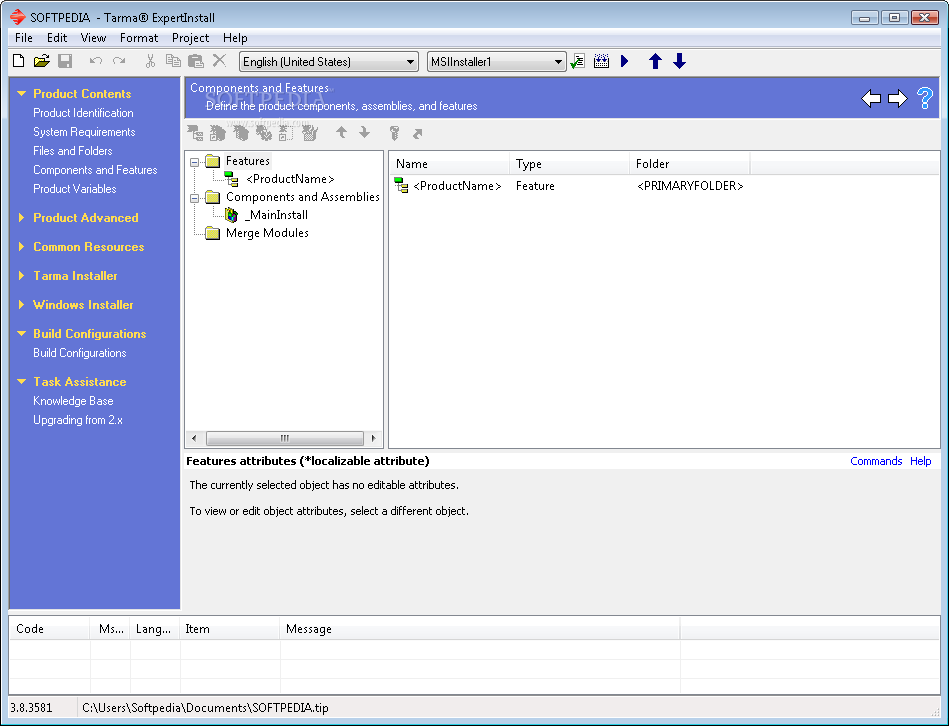Run the installer with blue play arrow
The height and width of the screenshot is (726, 949).
pyautogui.click(x=625, y=61)
